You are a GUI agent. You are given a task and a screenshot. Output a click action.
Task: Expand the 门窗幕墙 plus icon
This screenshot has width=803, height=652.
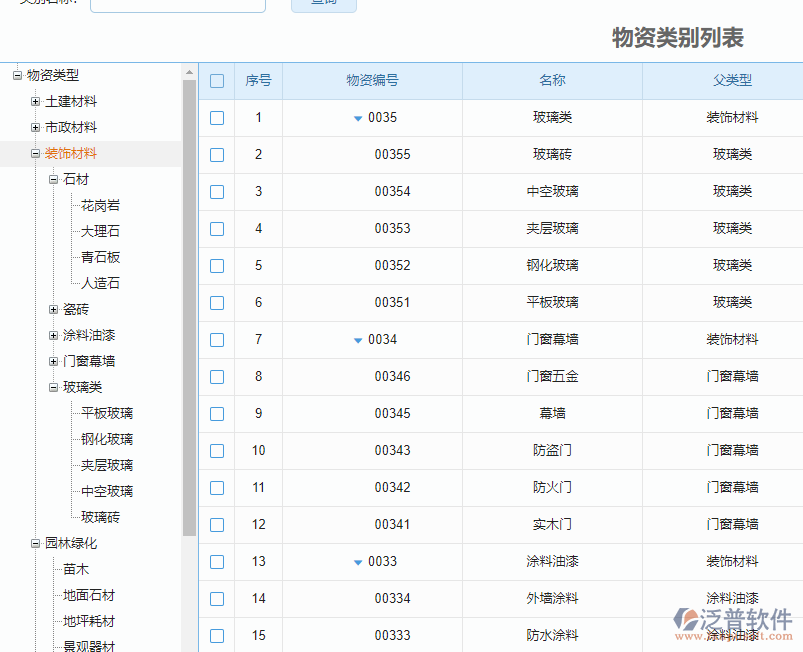pyautogui.click(x=54, y=362)
